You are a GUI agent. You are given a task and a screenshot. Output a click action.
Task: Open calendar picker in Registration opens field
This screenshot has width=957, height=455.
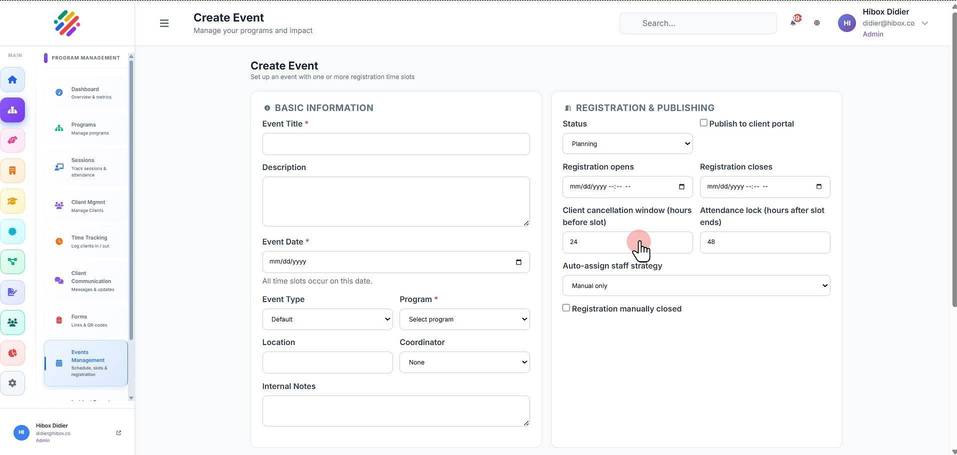tap(682, 187)
